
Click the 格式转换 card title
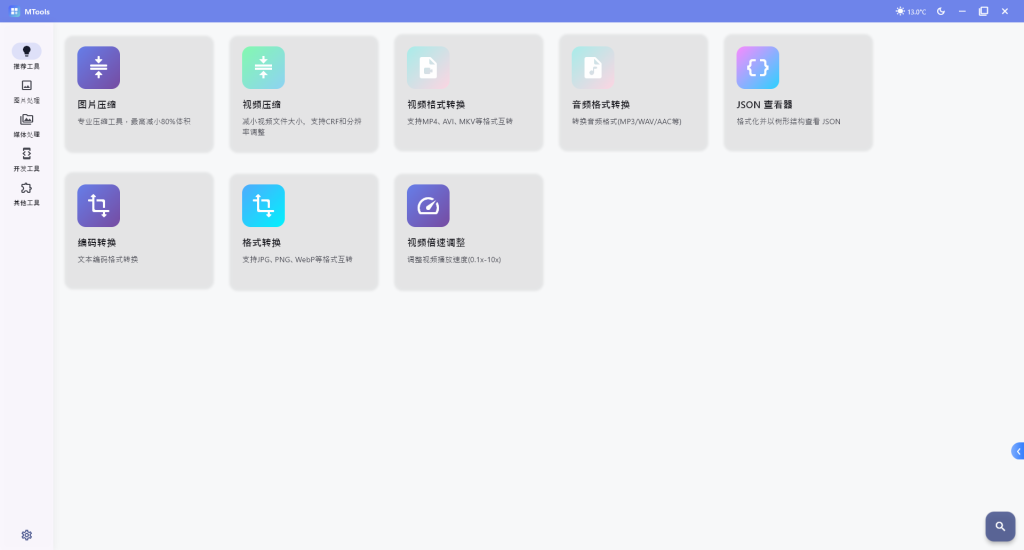pyautogui.click(x=261, y=243)
